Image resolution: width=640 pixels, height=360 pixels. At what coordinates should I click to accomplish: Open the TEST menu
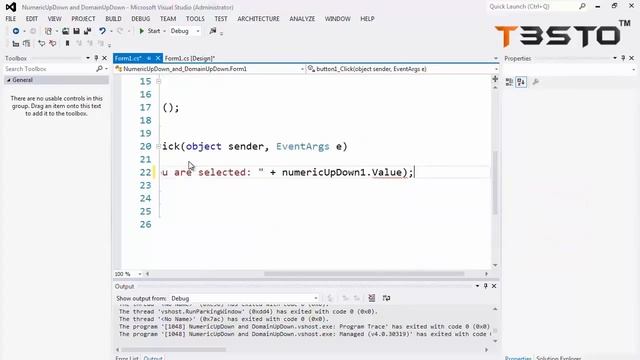point(221,19)
